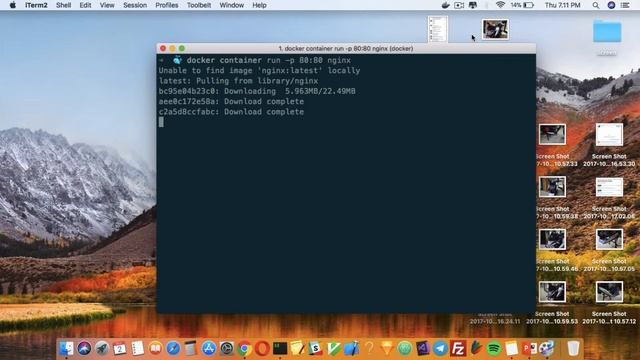The width and height of the screenshot is (640, 360).
Task: Open Sketch diamond icon in dock
Action: point(387,348)
